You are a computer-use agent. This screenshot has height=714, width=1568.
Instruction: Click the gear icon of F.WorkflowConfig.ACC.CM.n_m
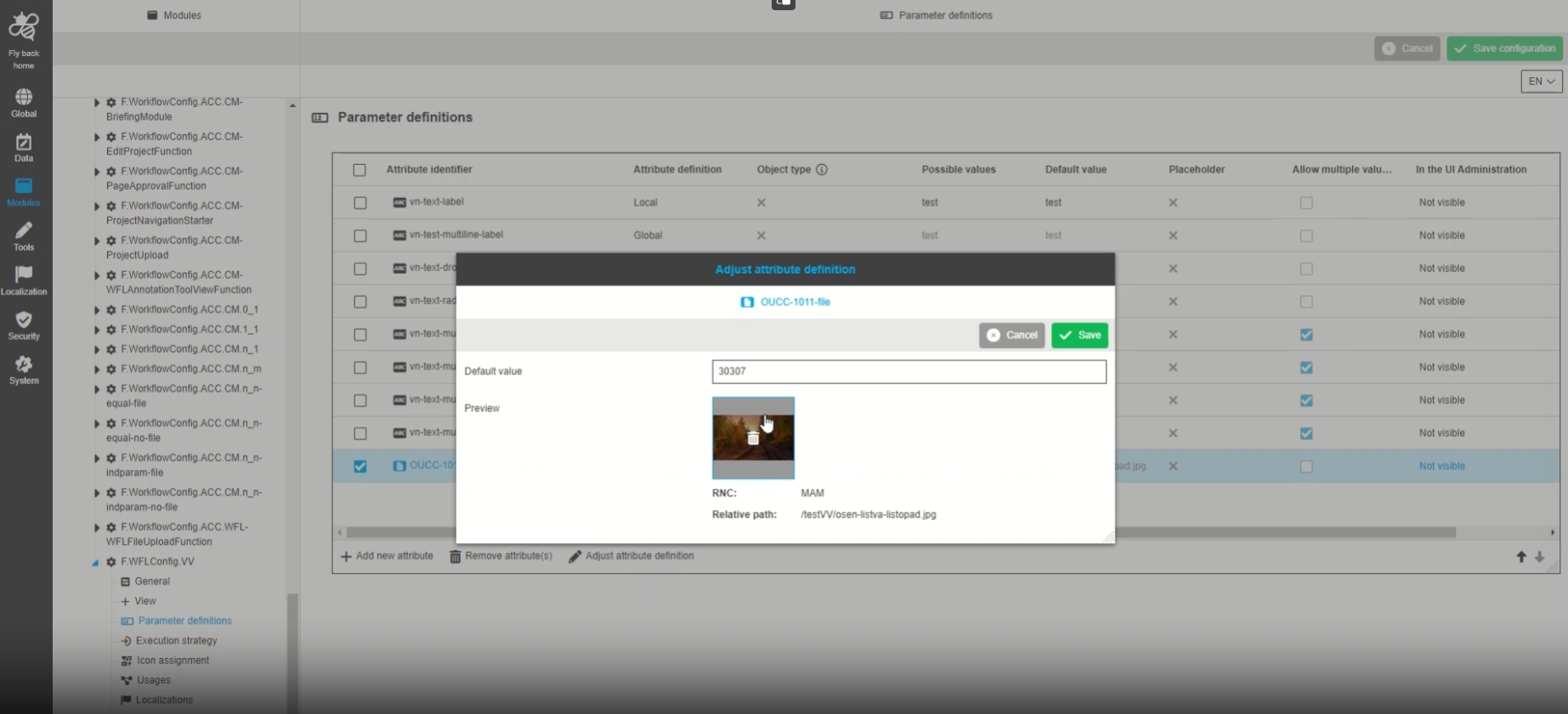click(x=111, y=369)
